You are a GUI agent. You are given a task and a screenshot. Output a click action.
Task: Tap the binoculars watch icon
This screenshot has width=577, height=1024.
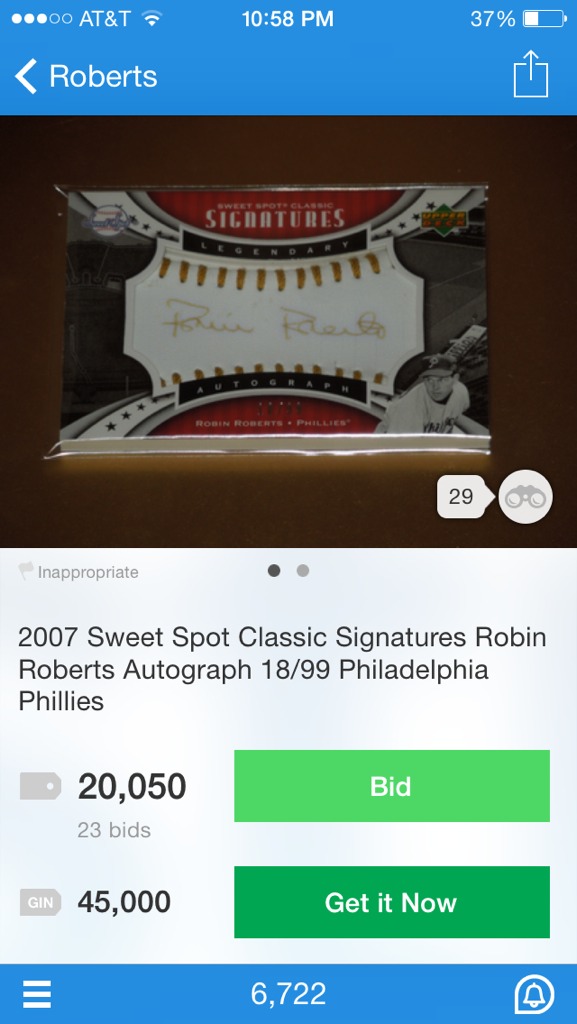click(525, 497)
